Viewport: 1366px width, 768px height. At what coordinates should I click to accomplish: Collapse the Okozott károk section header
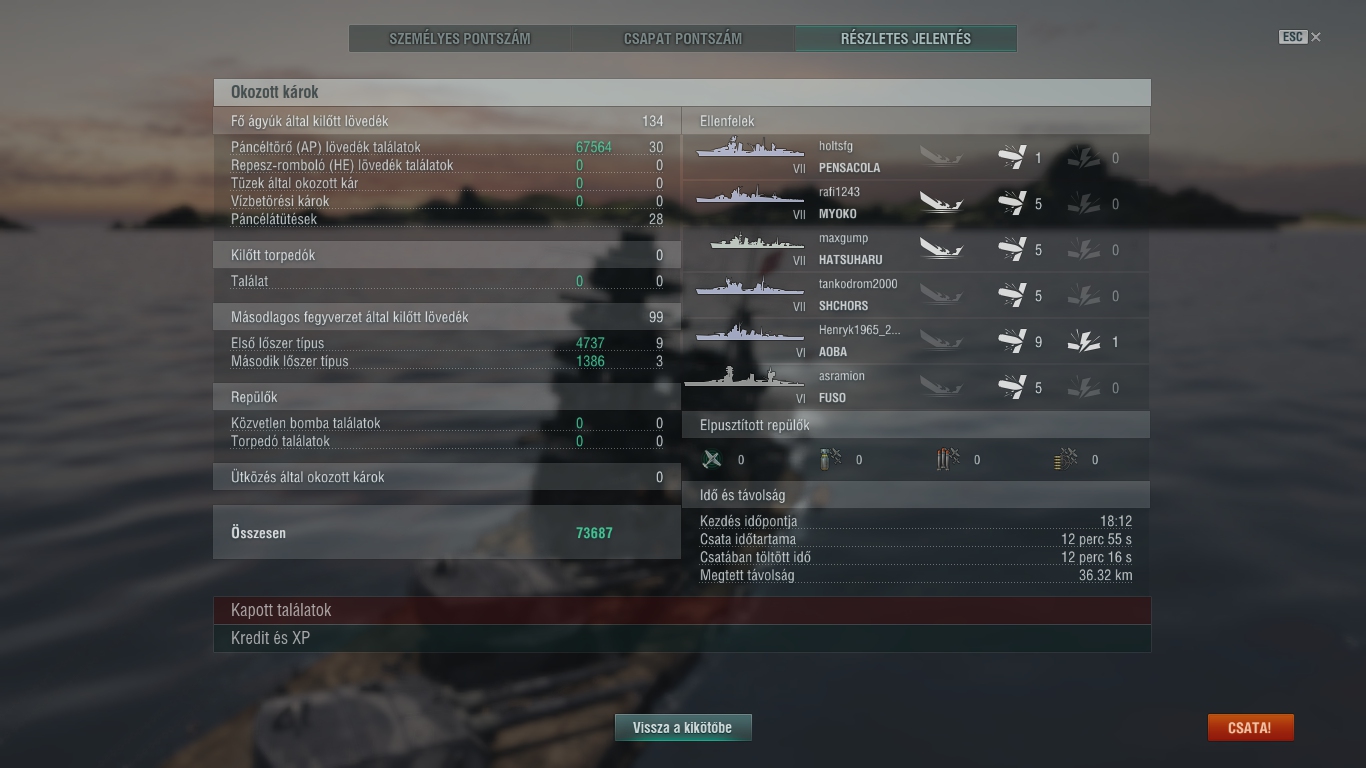tap(682, 92)
